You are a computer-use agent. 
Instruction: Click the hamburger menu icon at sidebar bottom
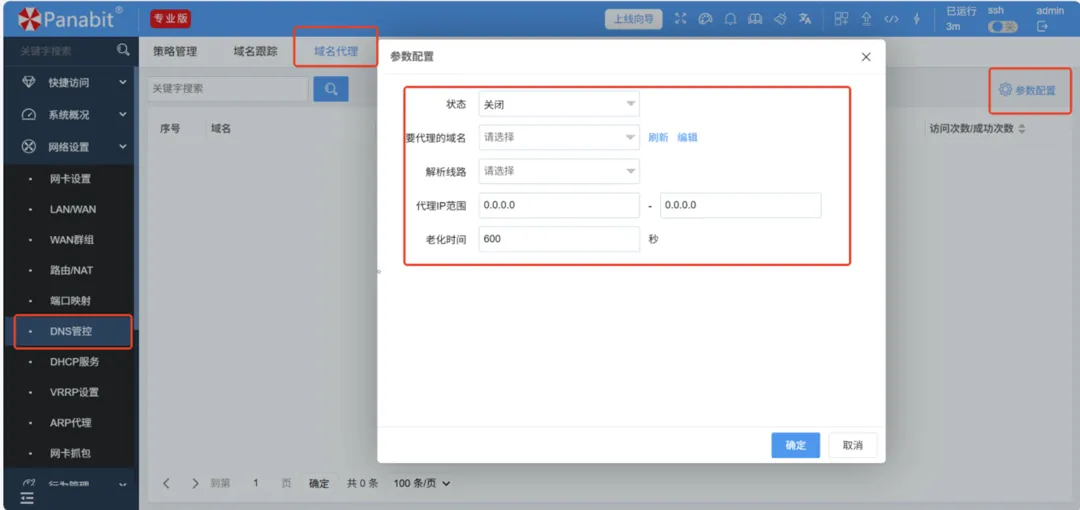(x=27, y=497)
